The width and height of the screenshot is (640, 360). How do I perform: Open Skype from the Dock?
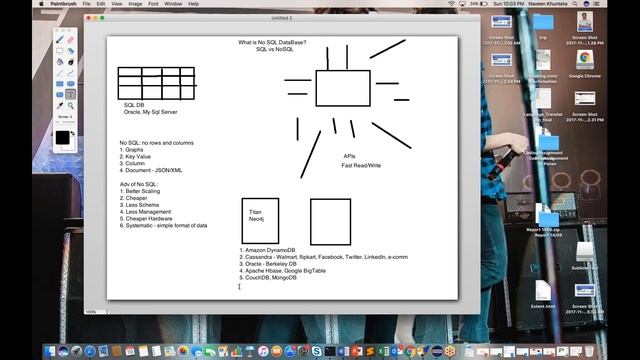(316, 351)
